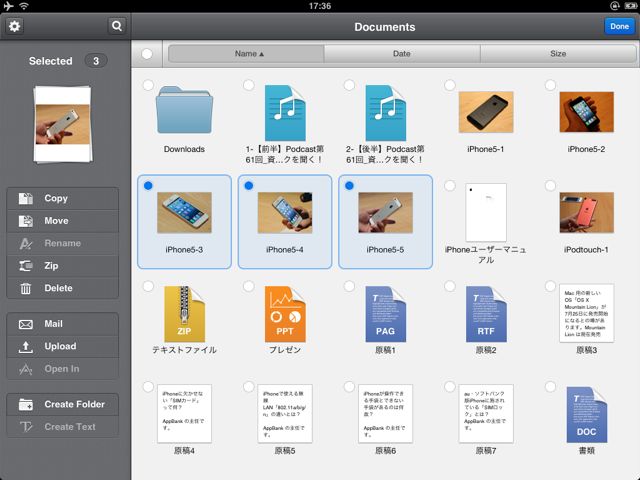Select the プレゼン selection circle

pyautogui.click(x=249, y=286)
